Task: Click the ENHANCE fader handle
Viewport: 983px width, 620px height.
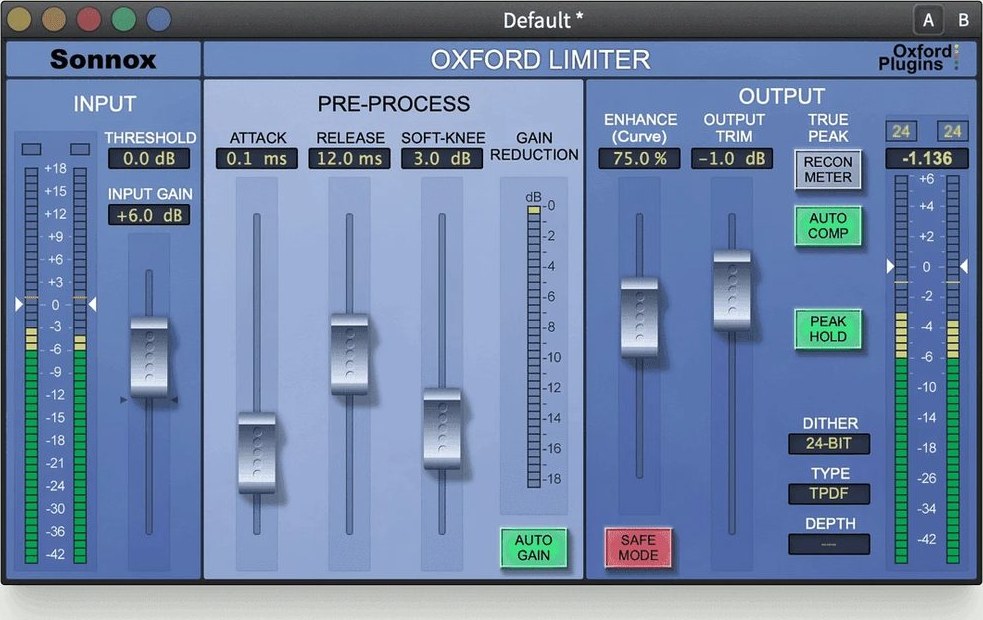Action: point(639,318)
